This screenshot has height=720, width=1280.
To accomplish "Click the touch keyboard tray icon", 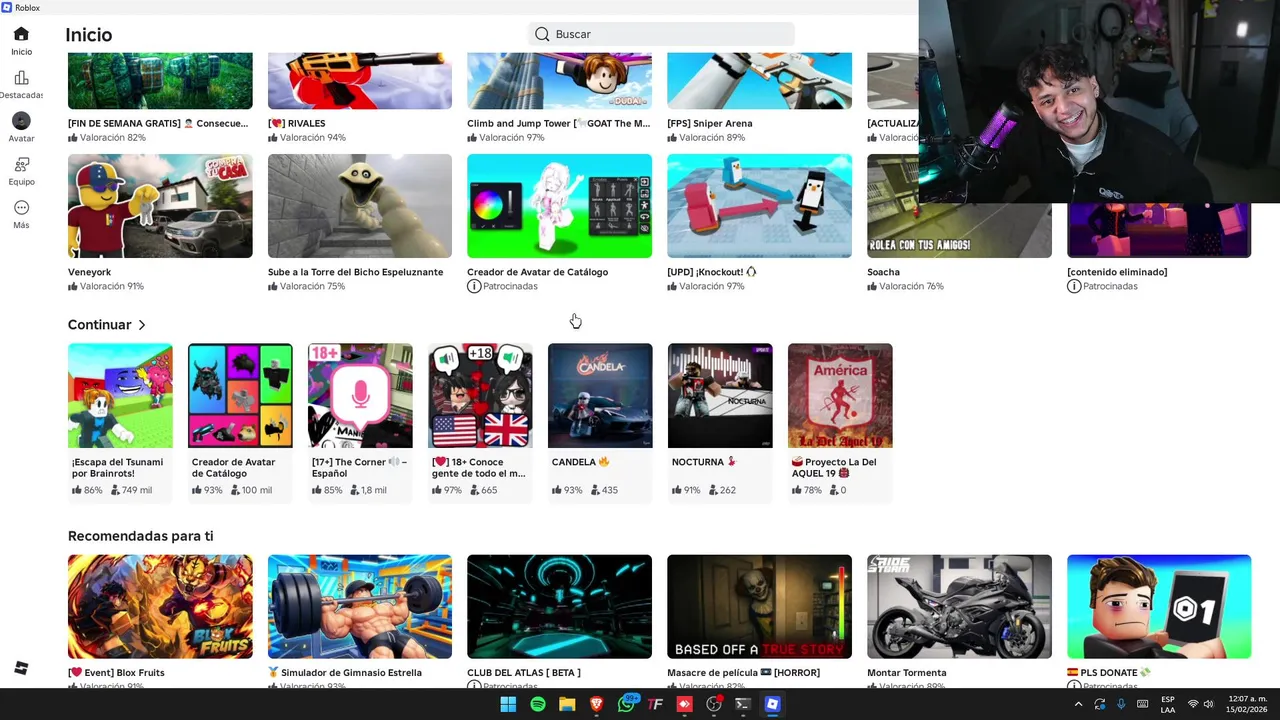I will 1142,704.
